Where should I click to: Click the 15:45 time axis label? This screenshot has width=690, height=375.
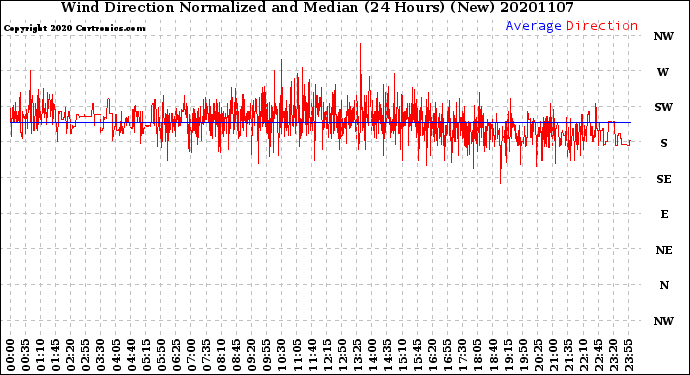pos(418,355)
